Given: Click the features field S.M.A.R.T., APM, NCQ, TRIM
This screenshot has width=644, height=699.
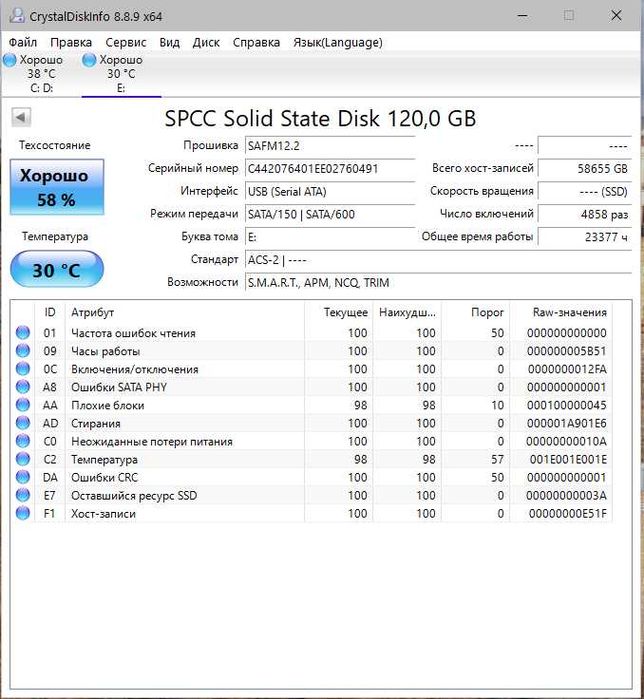Looking at the screenshot, I should (x=439, y=283).
